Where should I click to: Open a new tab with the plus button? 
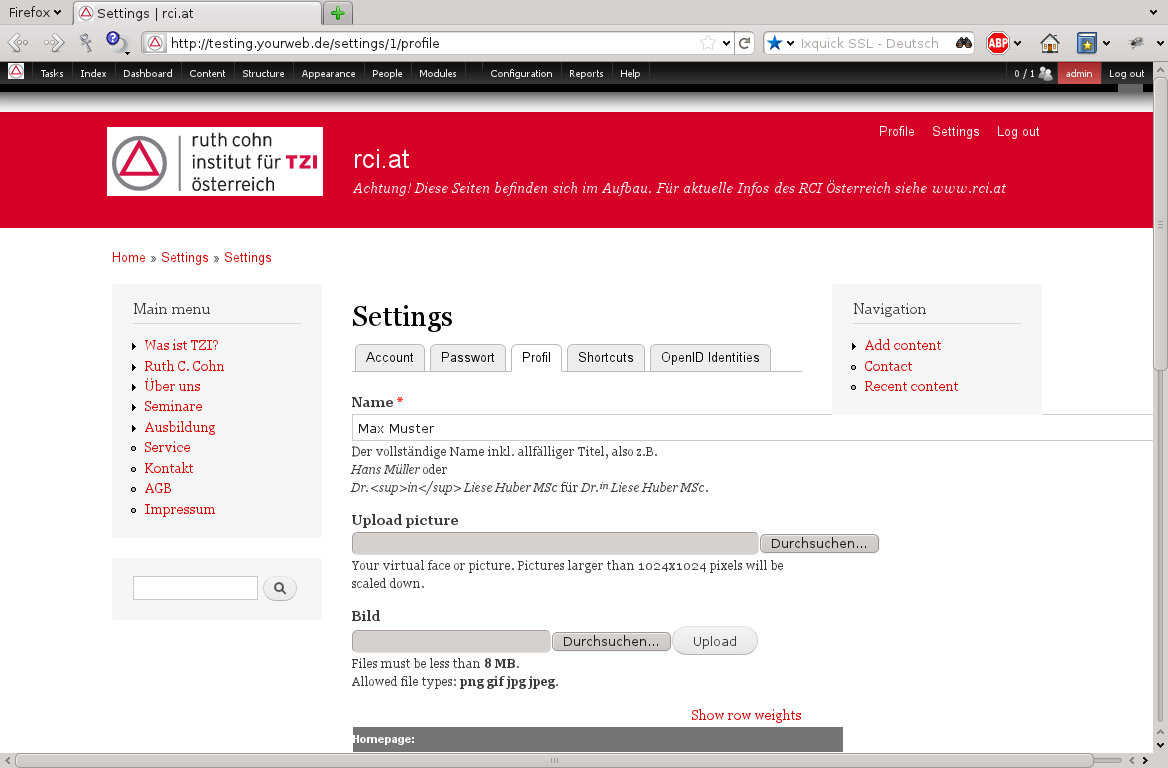coord(340,13)
